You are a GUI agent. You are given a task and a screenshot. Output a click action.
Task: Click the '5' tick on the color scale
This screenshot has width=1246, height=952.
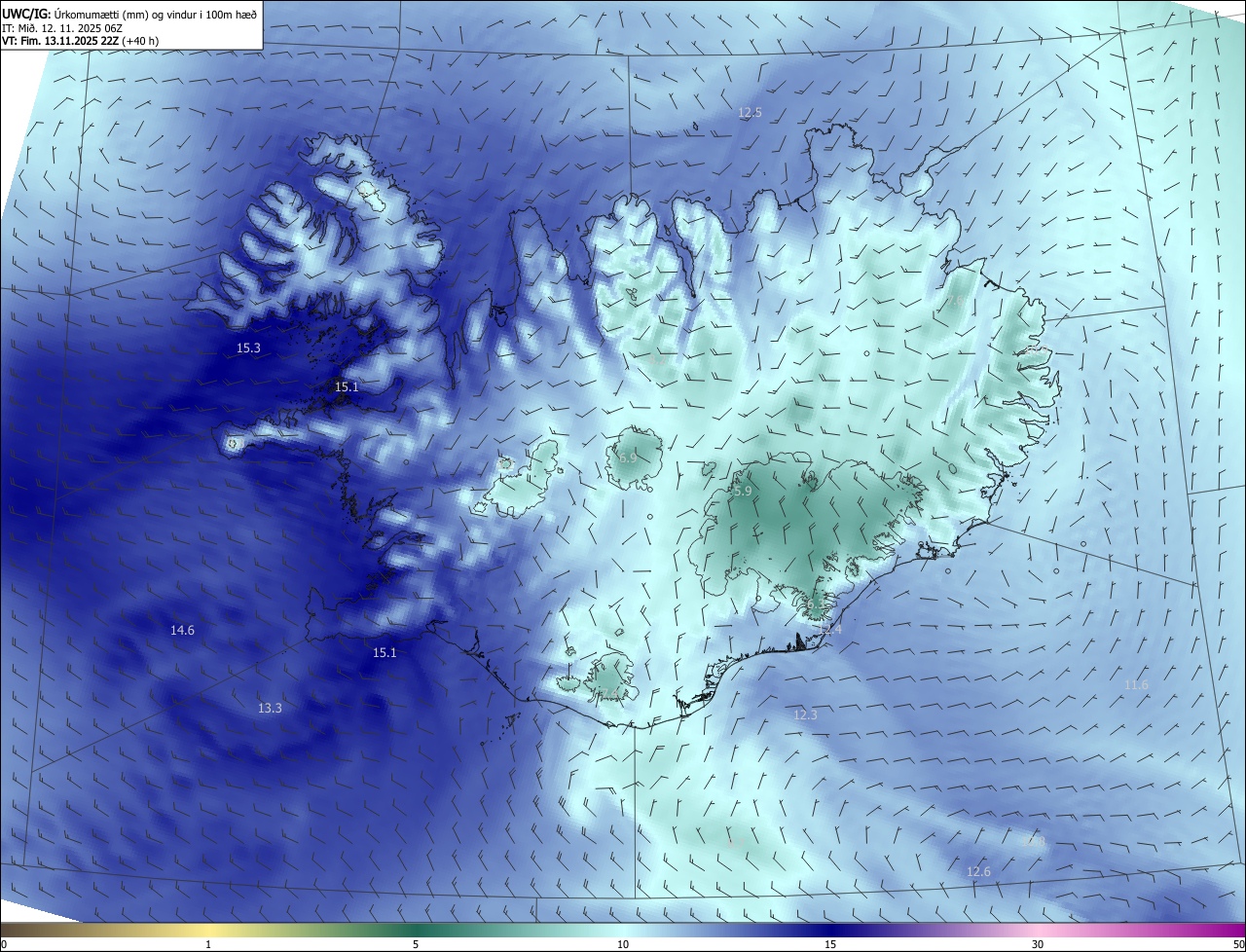point(416,945)
